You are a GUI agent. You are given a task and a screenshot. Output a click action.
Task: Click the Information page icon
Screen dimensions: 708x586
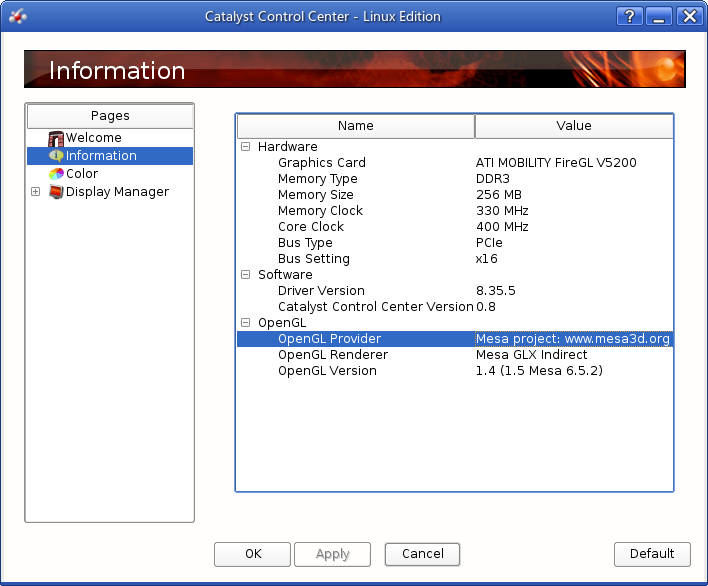[56, 156]
